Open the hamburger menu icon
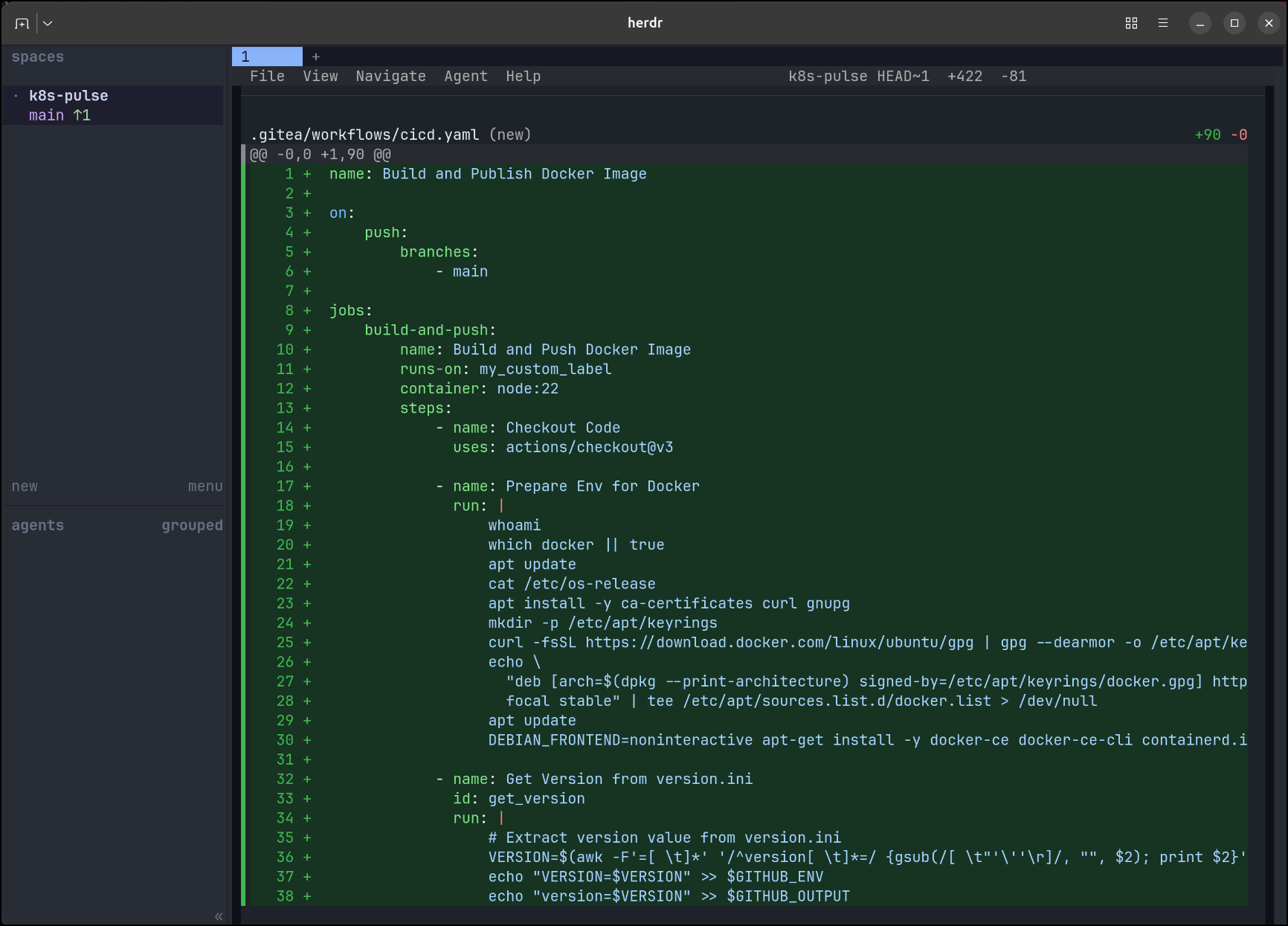The width and height of the screenshot is (1288, 926). tap(1163, 23)
